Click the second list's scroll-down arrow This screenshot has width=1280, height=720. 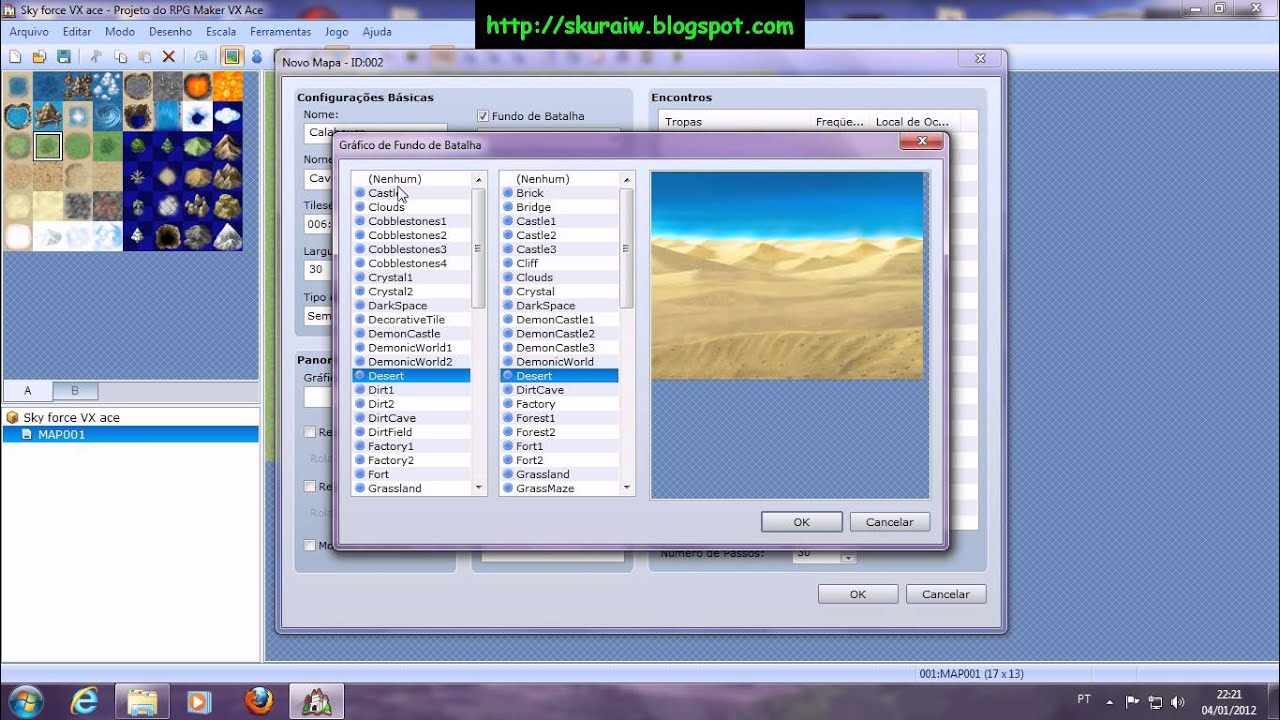click(627, 487)
